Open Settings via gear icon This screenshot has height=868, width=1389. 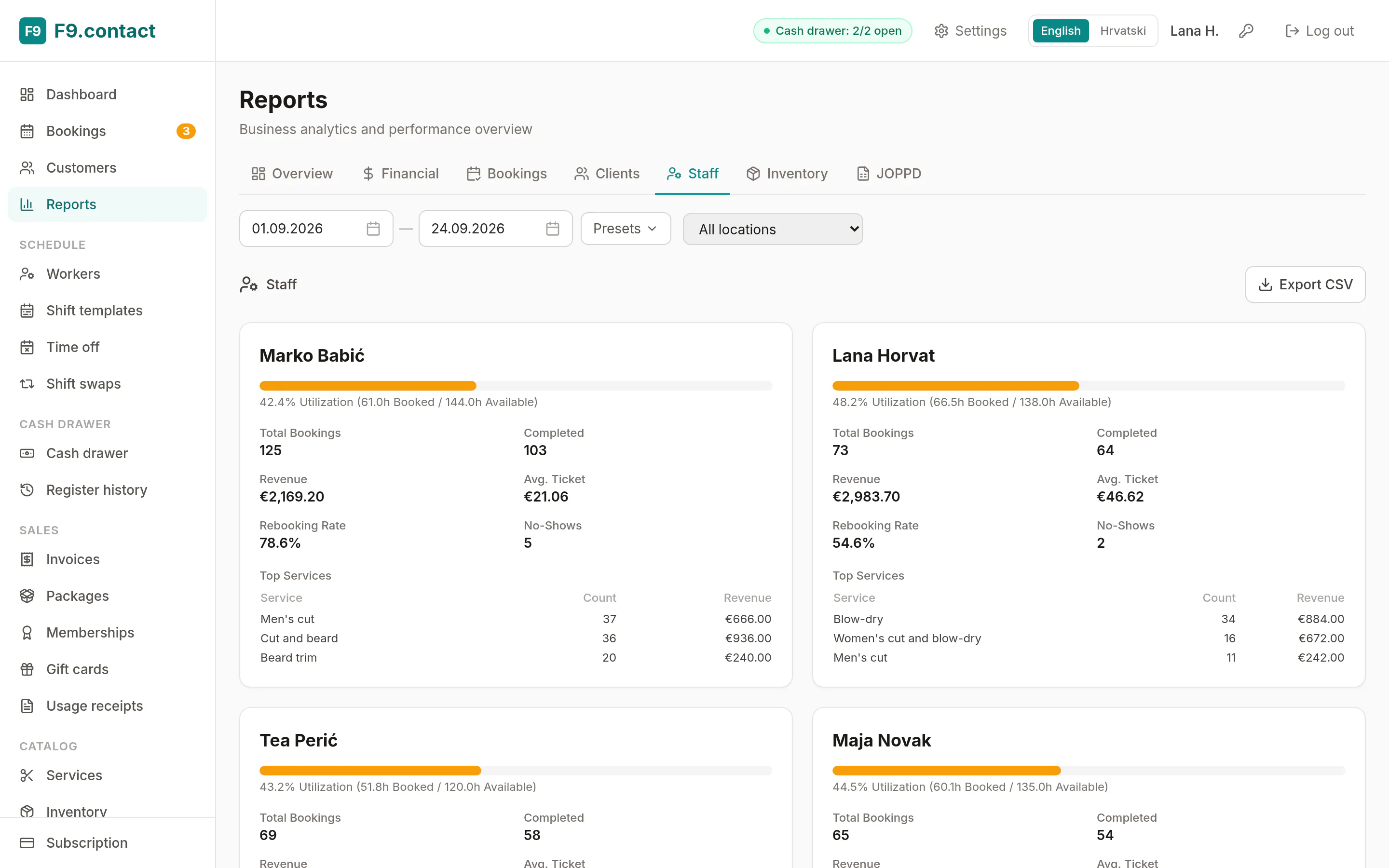click(x=970, y=31)
